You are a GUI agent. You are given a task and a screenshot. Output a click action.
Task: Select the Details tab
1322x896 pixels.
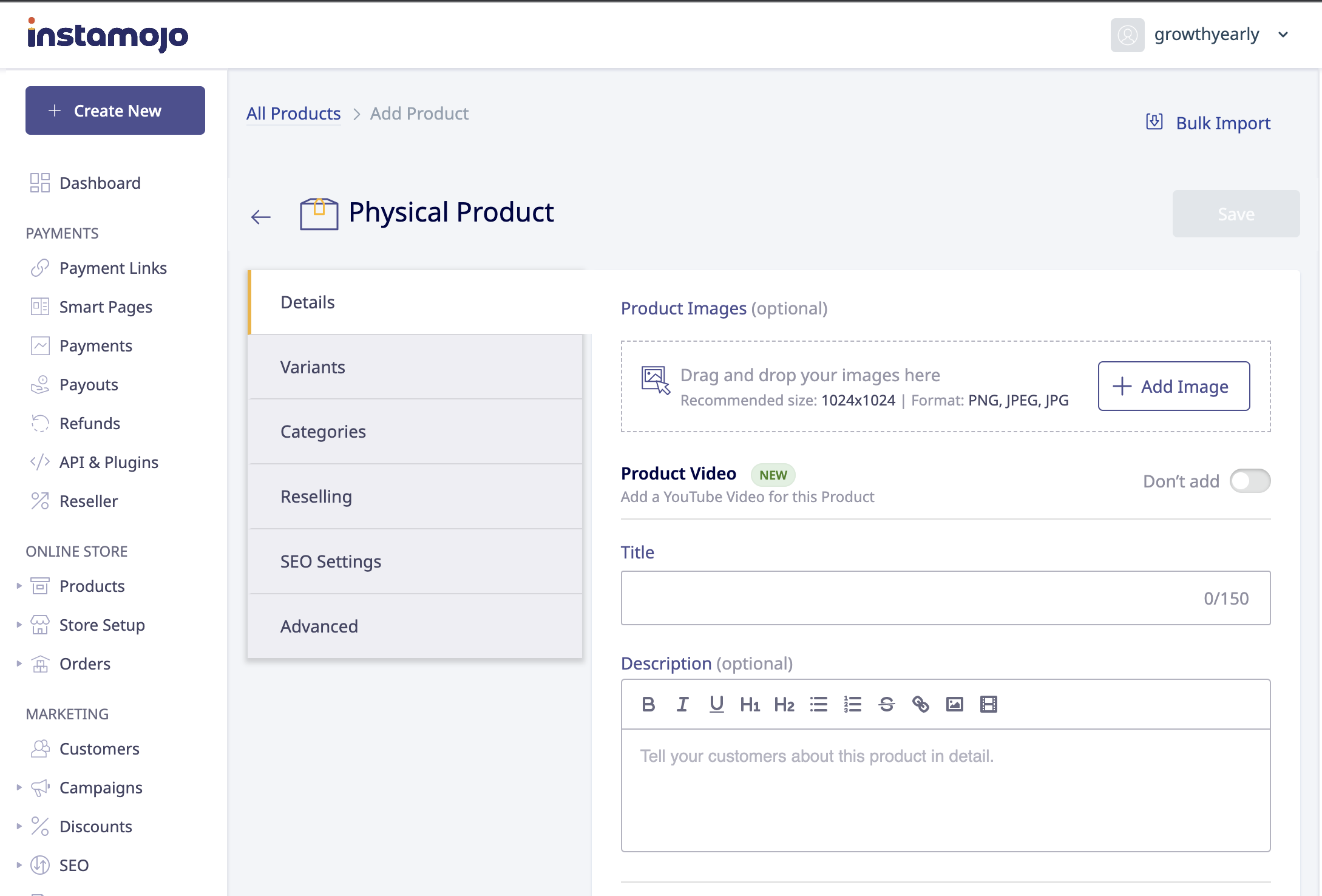coord(416,302)
